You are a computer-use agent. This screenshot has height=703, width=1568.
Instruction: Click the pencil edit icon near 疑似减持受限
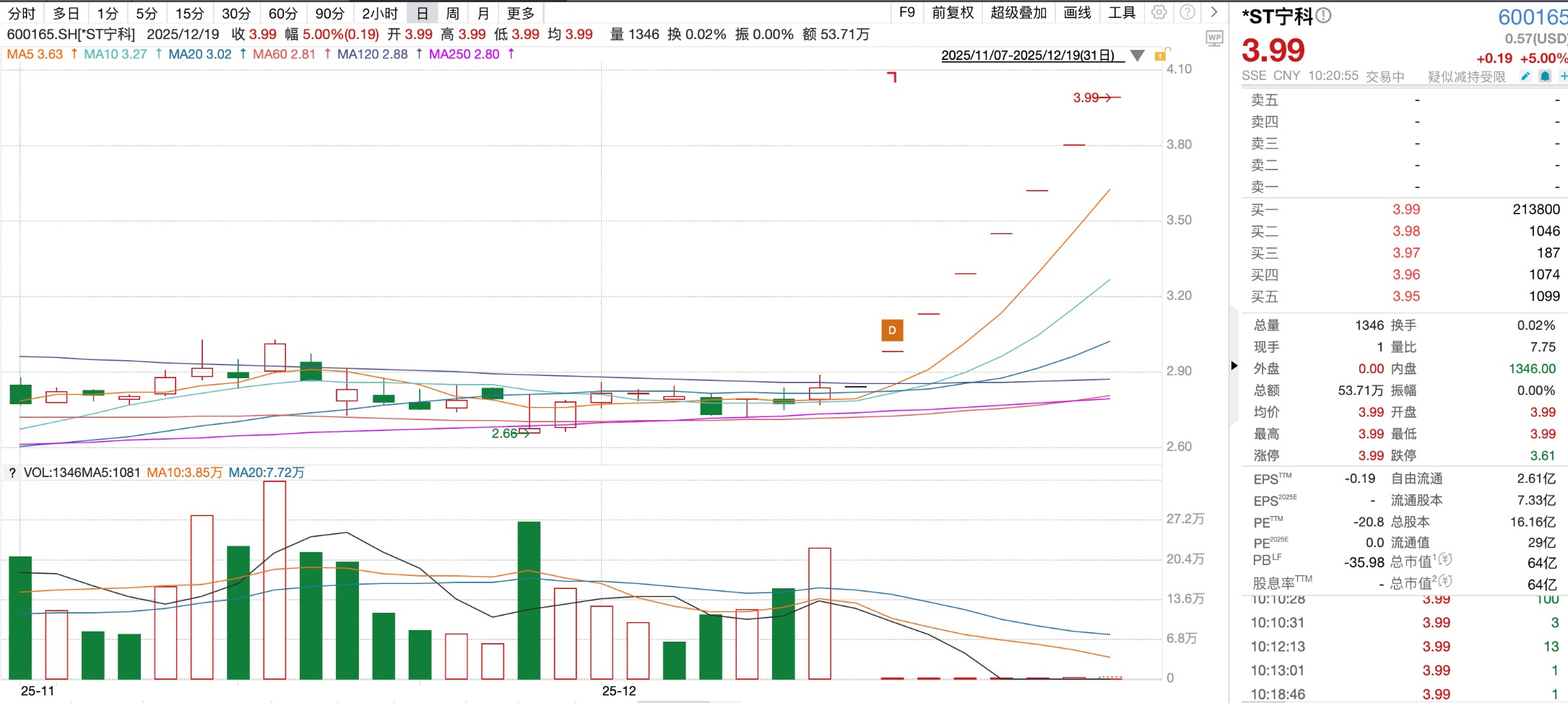[x=1525, y=76]
